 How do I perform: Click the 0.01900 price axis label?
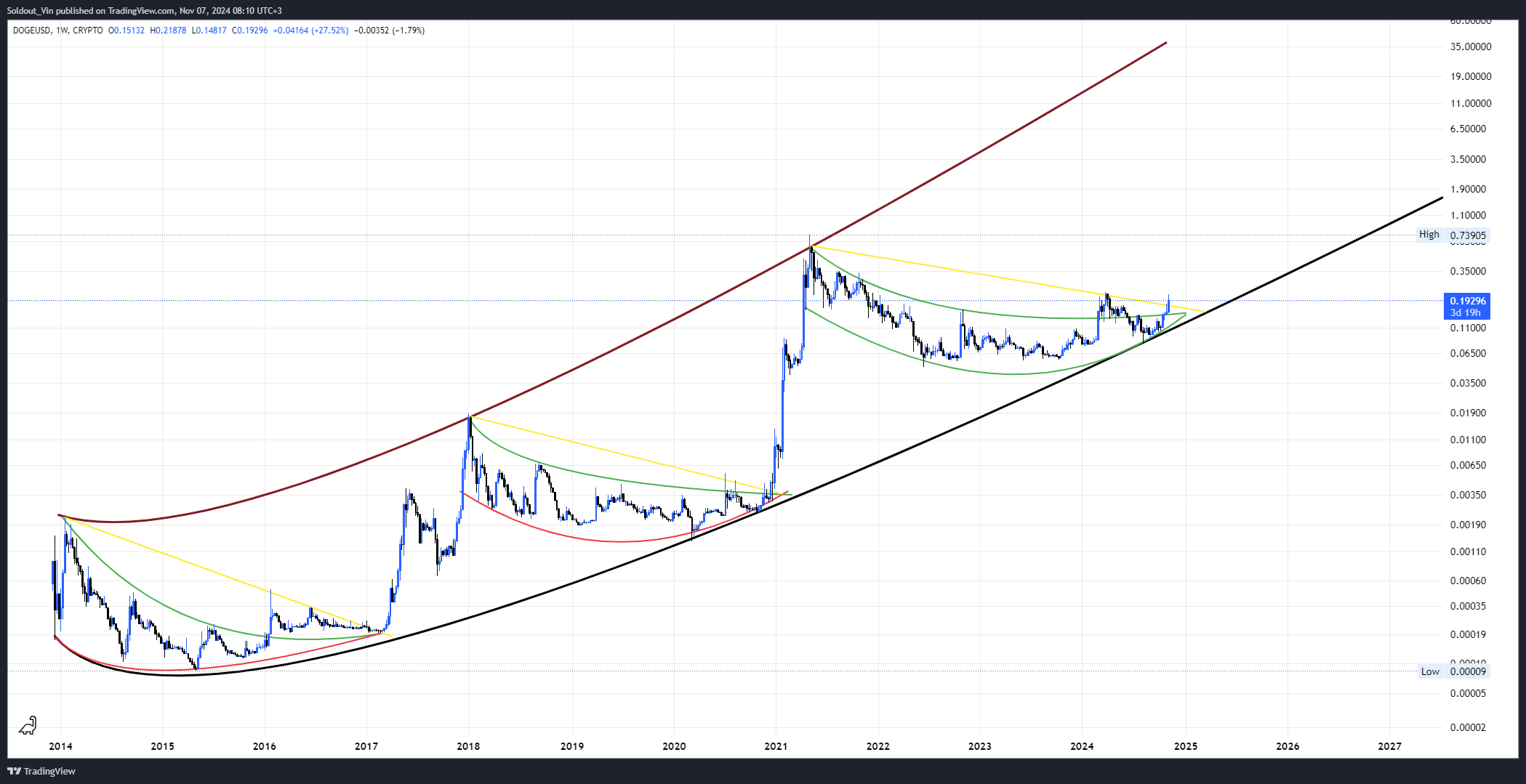[1469, 413]
